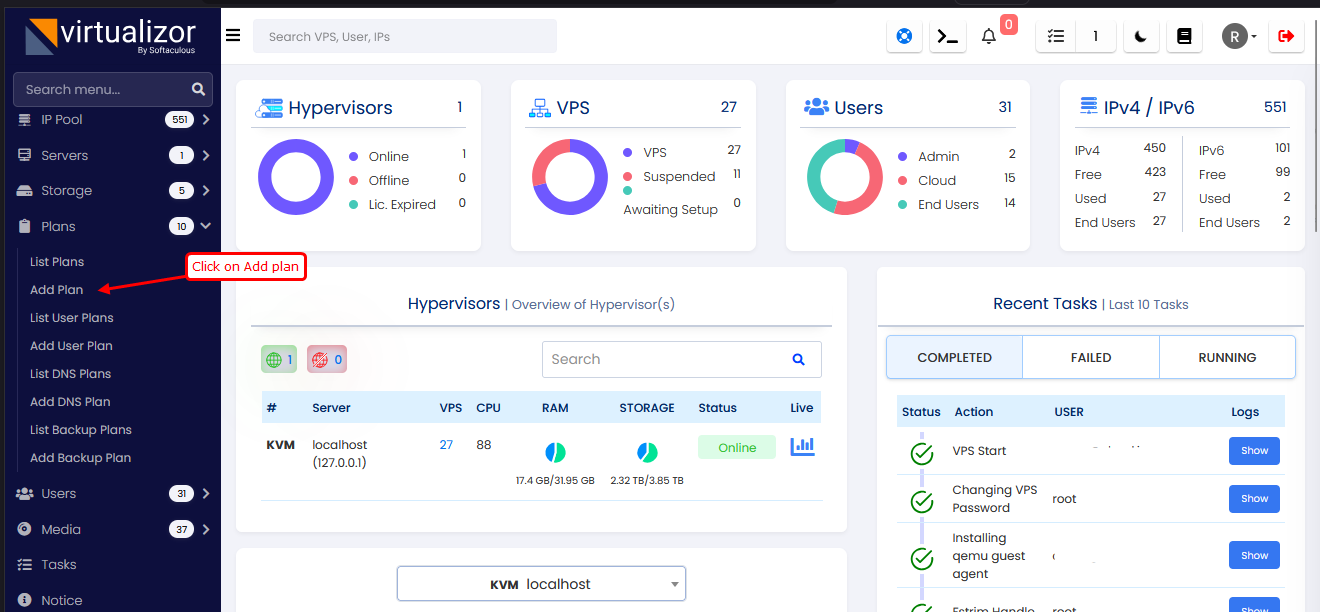This screenshot has height=612, width=1320.
Task: Filter hypervisors by online globe badge
Action: pyautogui.click(x=279, y=359)
